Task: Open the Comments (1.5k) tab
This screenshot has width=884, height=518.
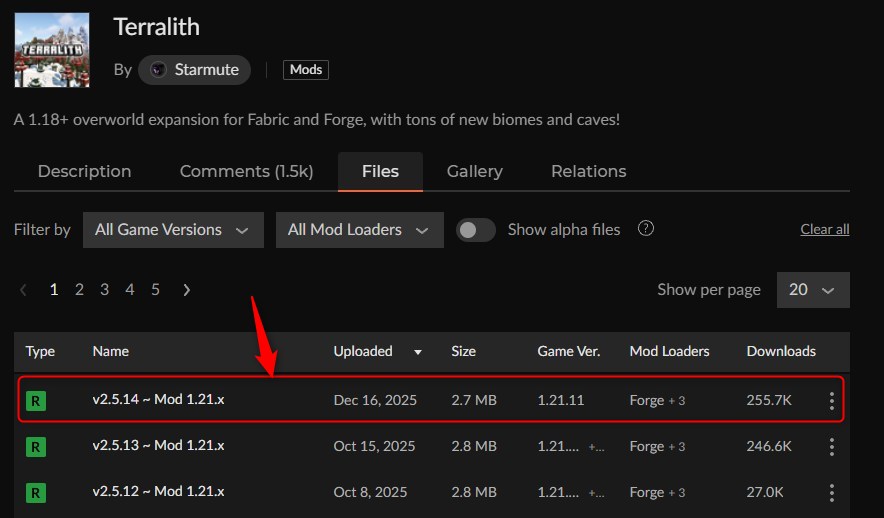Action: point(246,171)
